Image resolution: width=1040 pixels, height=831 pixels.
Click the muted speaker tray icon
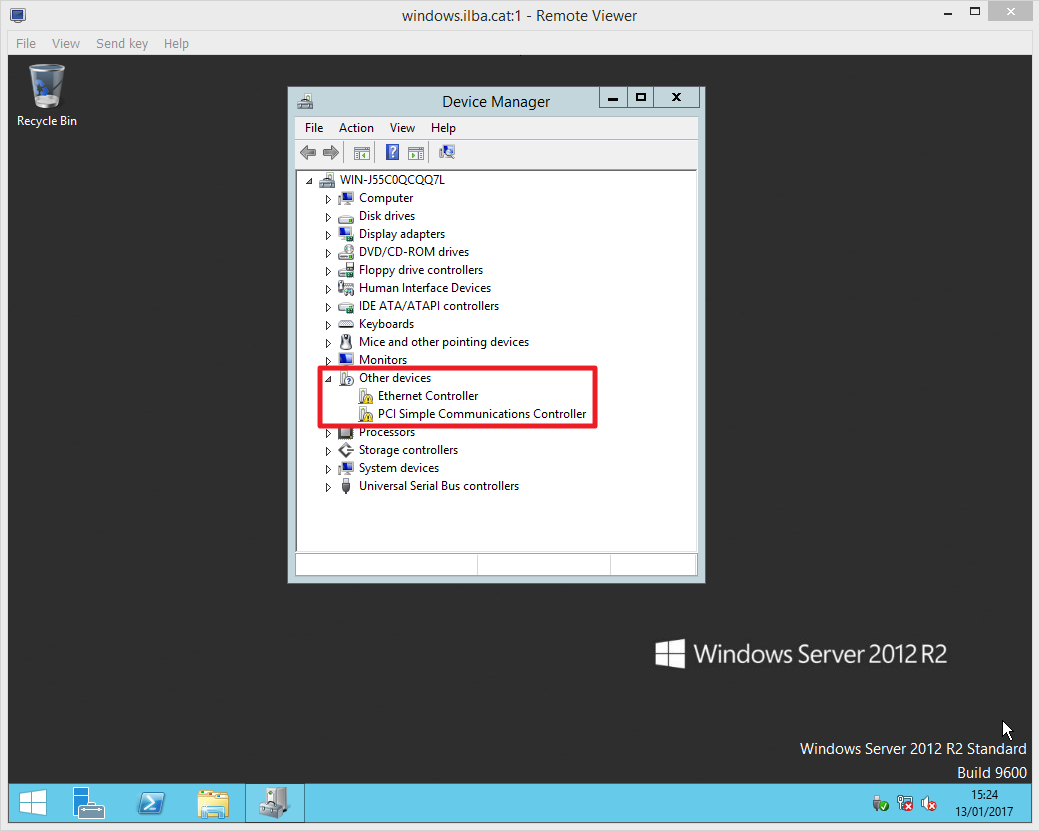point(929,804)
